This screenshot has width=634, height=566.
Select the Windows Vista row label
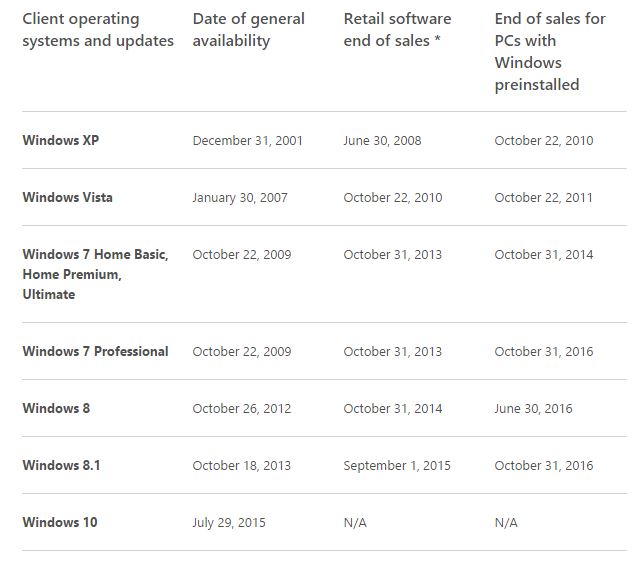pyautogui.click(x=68, y=197)
